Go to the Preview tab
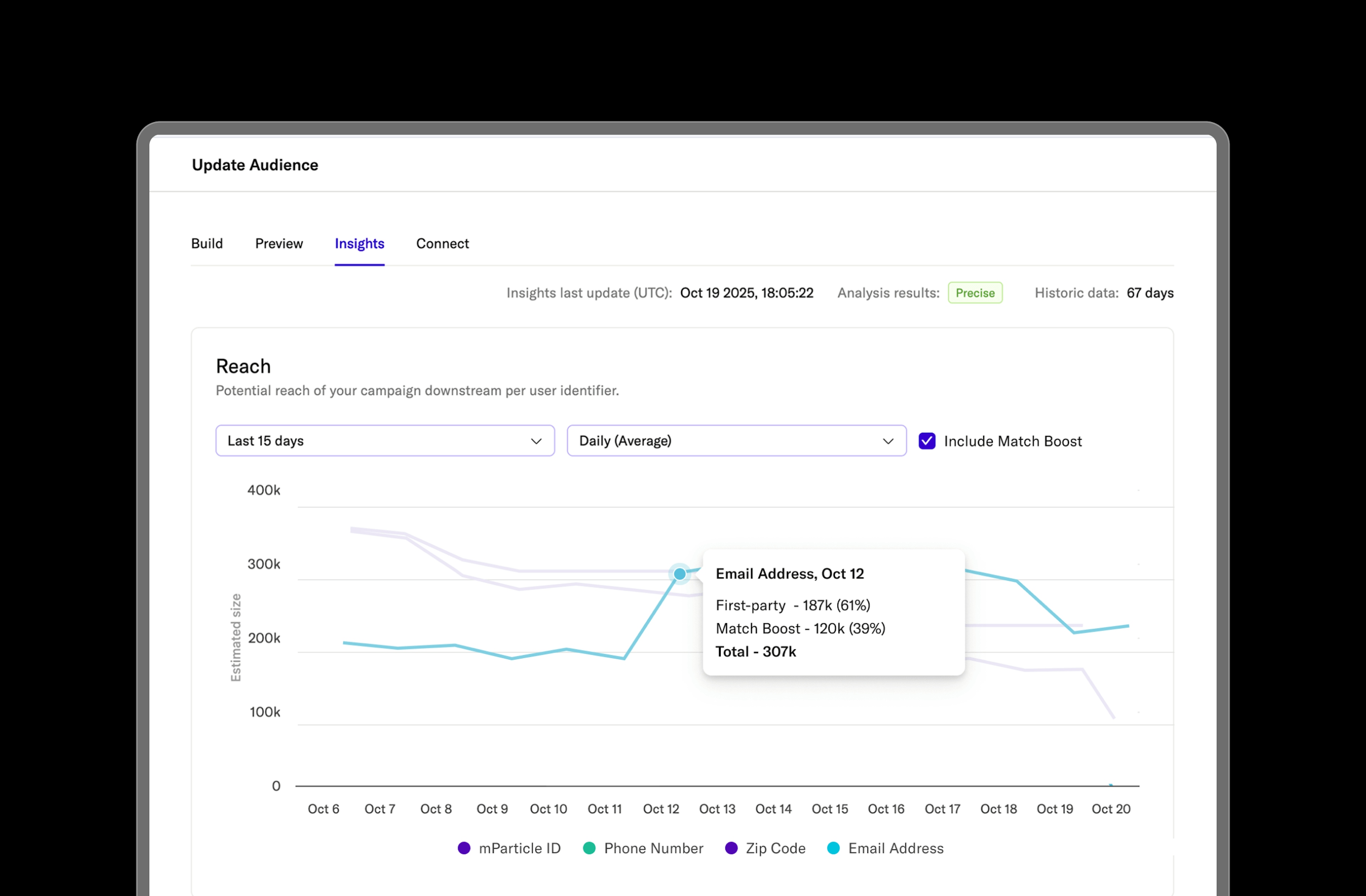This screenshot has width=1366, height=896. [x=279, y=243]
